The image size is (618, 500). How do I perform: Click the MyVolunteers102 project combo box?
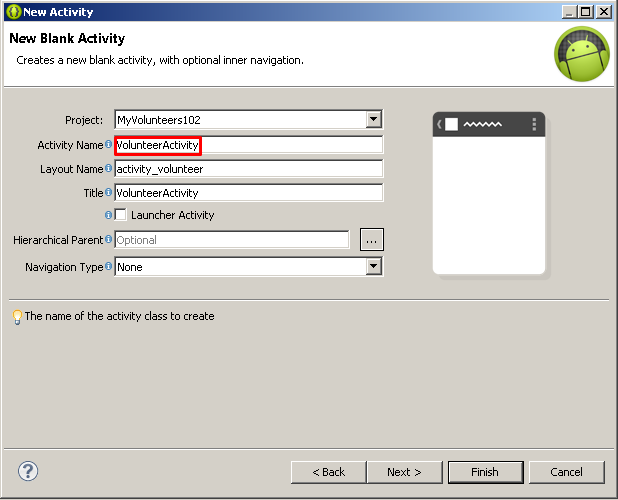[249, 119]
